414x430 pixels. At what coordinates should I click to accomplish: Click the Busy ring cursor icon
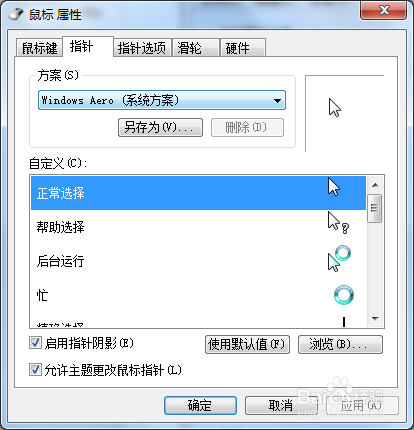pos(344,295)
